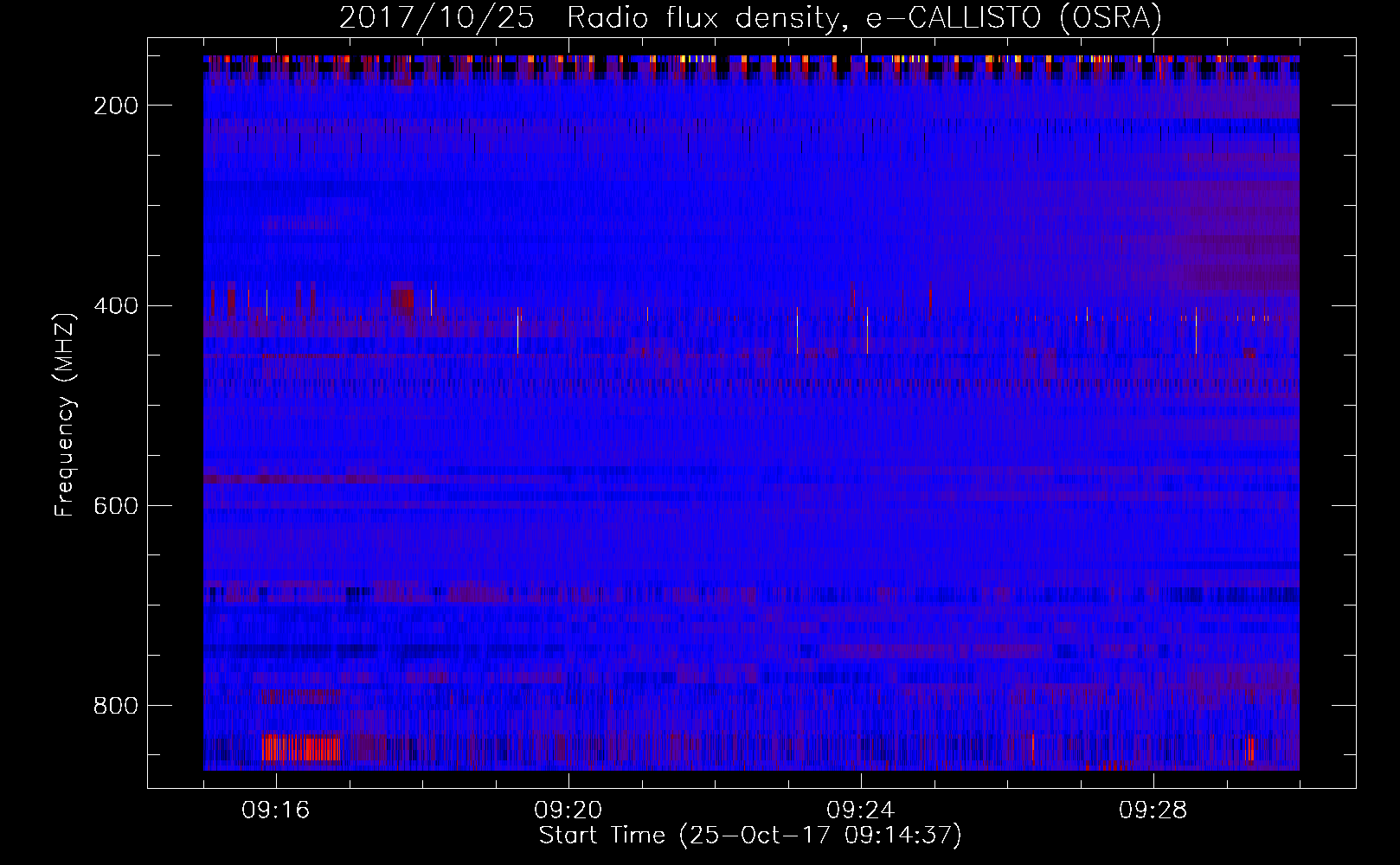Click the 09:28 time tick label
This screenshot has width=1400, height=865.
[1153, 811]
